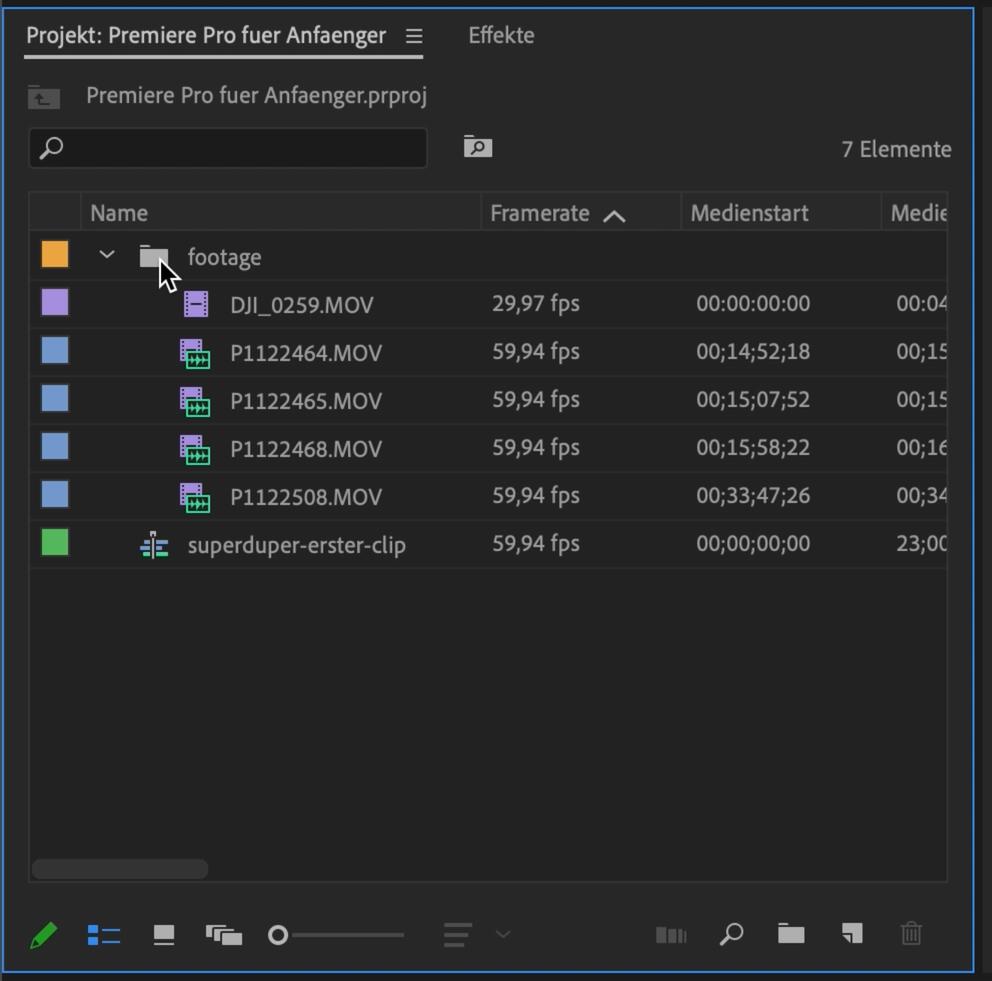Click the orange label swatch for footage
The width and height of the screenshot is (992, 981).
[x=55, y=255]
